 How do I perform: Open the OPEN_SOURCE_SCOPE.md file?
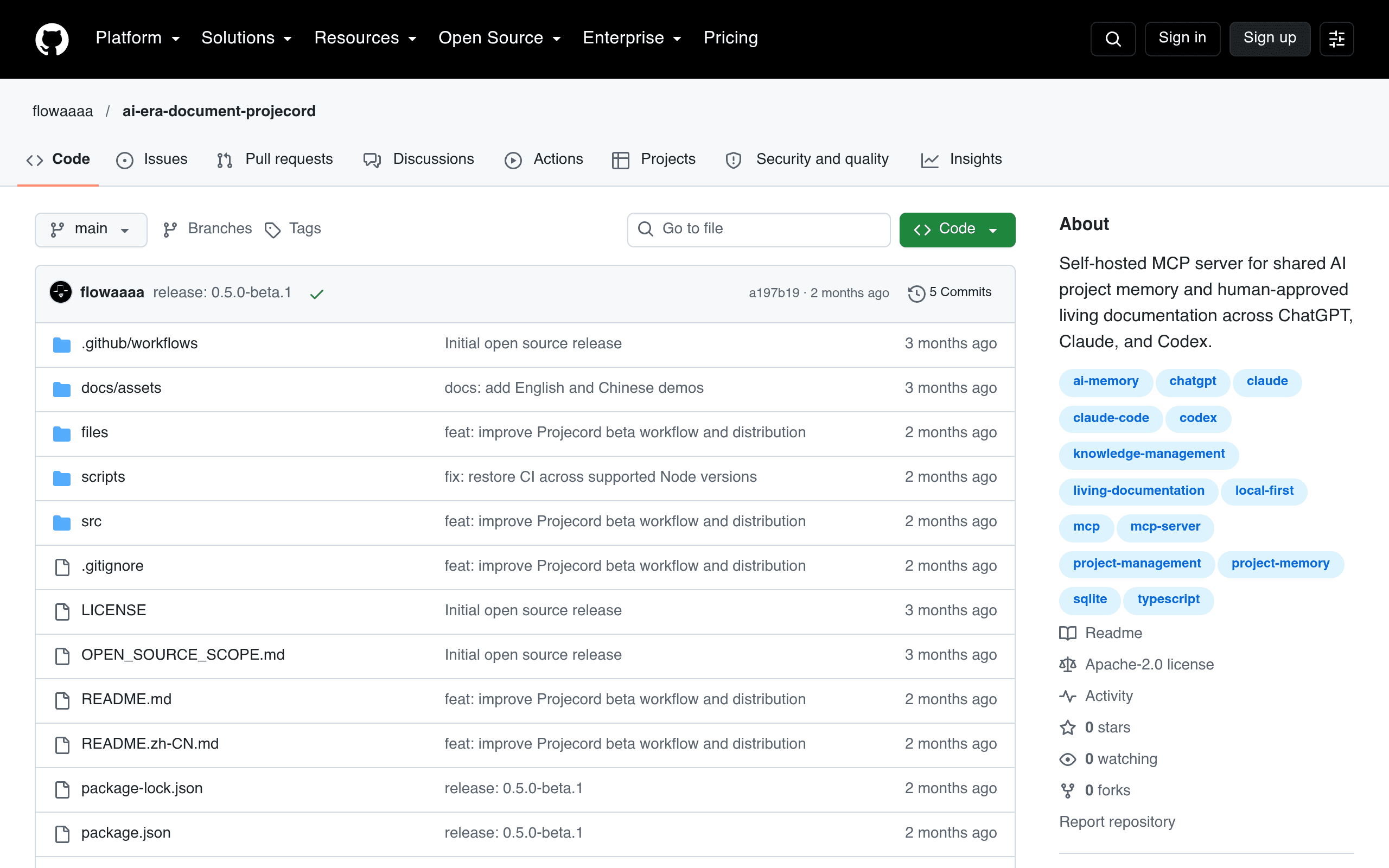[x=182, y=655]
